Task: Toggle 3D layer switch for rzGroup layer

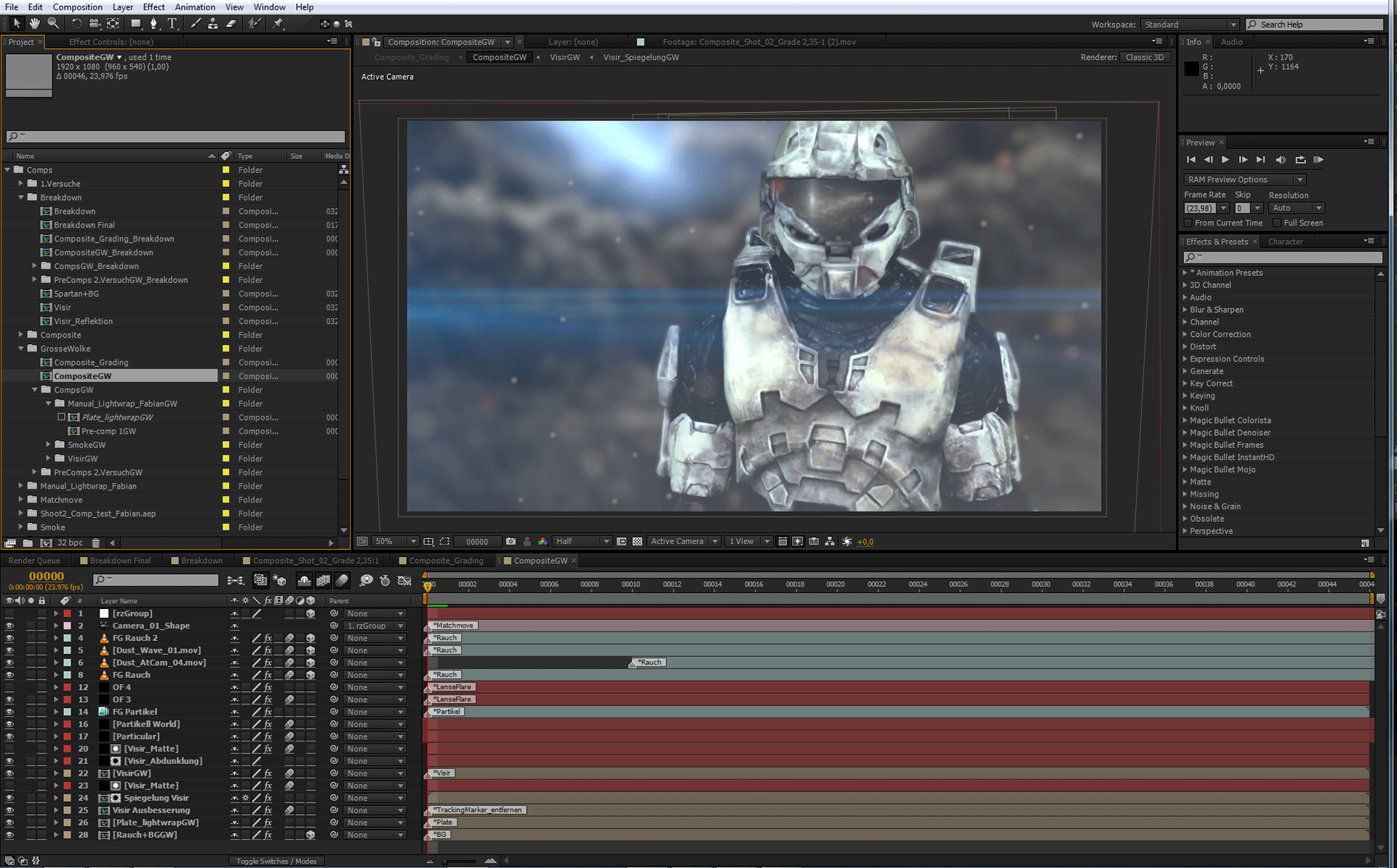Action: click(x=311, y=613)
